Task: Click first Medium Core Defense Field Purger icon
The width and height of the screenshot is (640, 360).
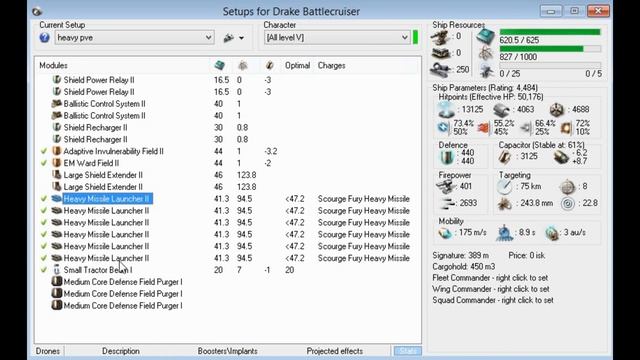Action: (57, 281)
